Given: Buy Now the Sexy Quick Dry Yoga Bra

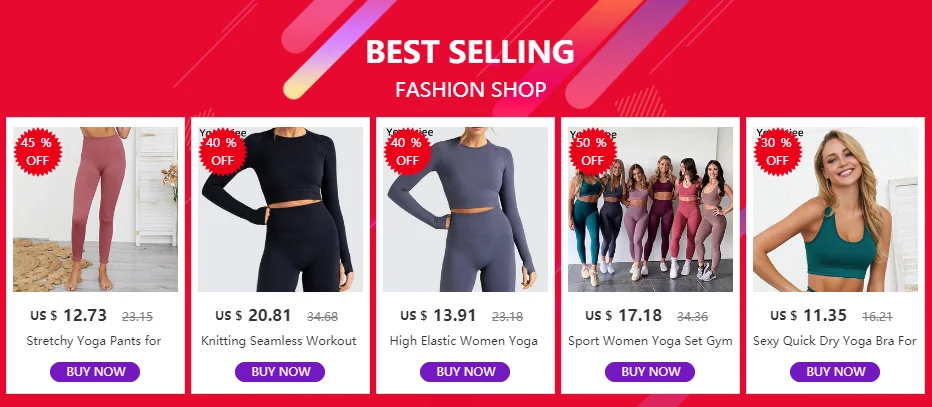Looking at the screenshot, I should point(835,372).
